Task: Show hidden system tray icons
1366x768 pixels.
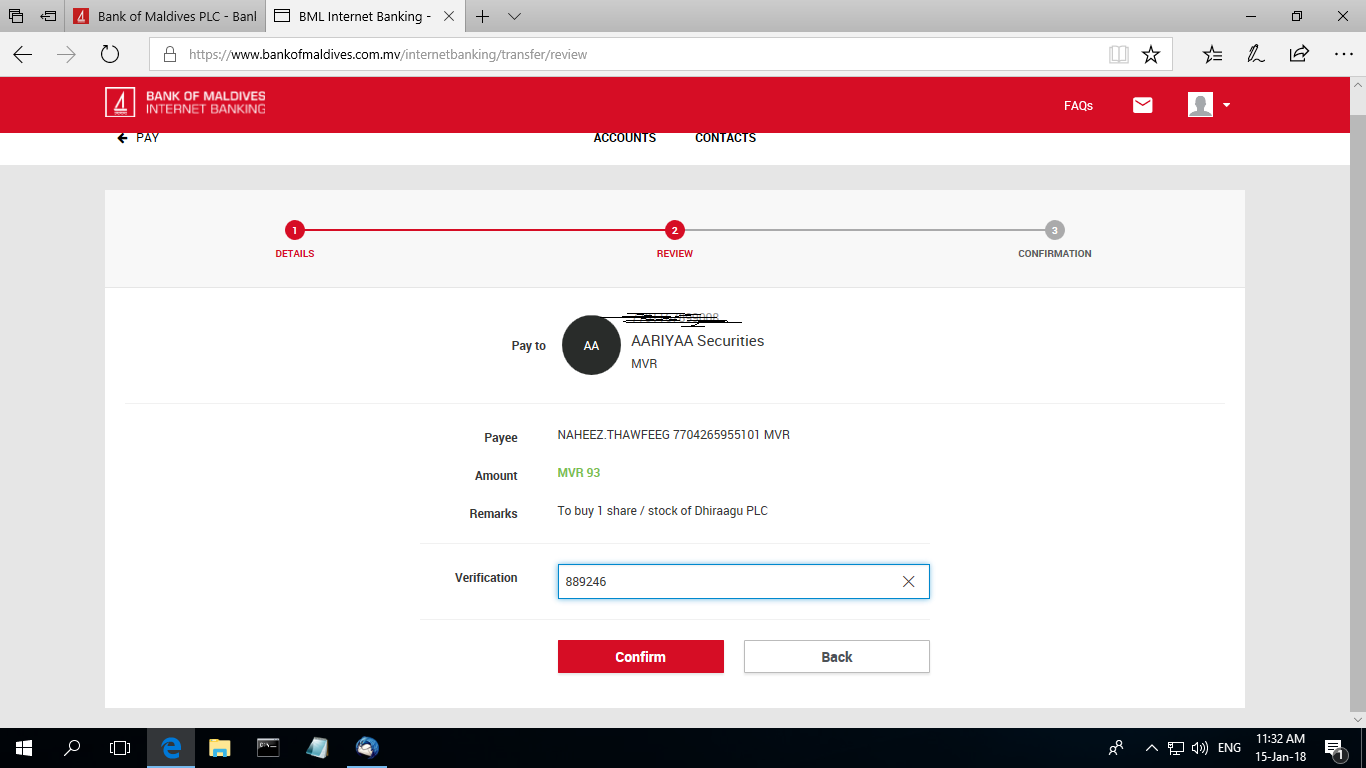Action: 1151,747
